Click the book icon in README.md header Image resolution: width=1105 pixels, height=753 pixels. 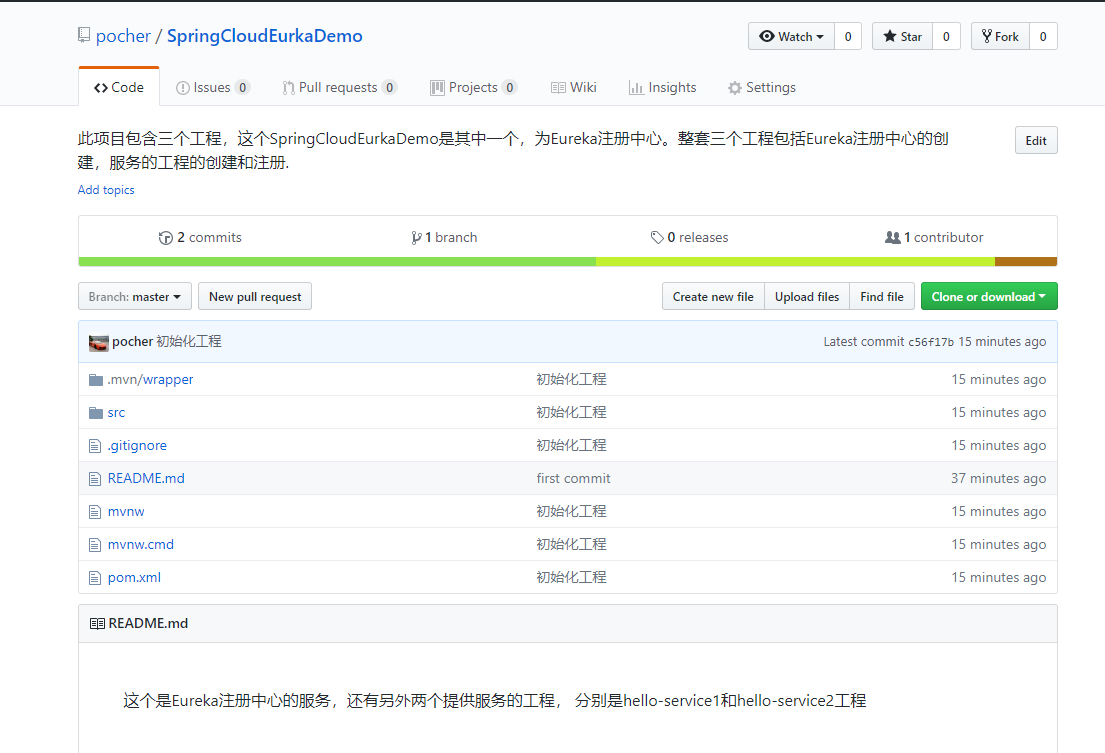[97, 623]
